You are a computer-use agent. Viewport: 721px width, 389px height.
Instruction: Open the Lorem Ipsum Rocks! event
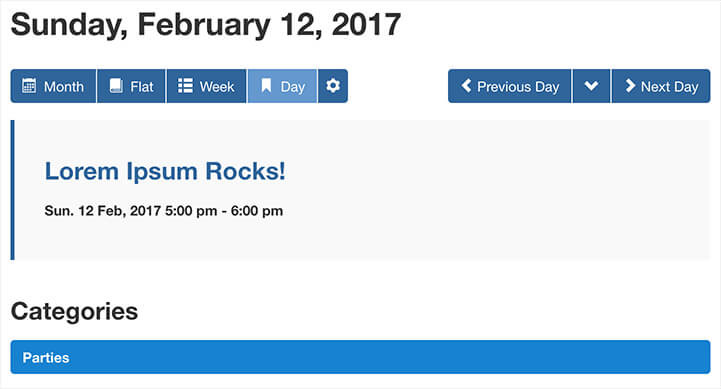(x=165, y=172)
